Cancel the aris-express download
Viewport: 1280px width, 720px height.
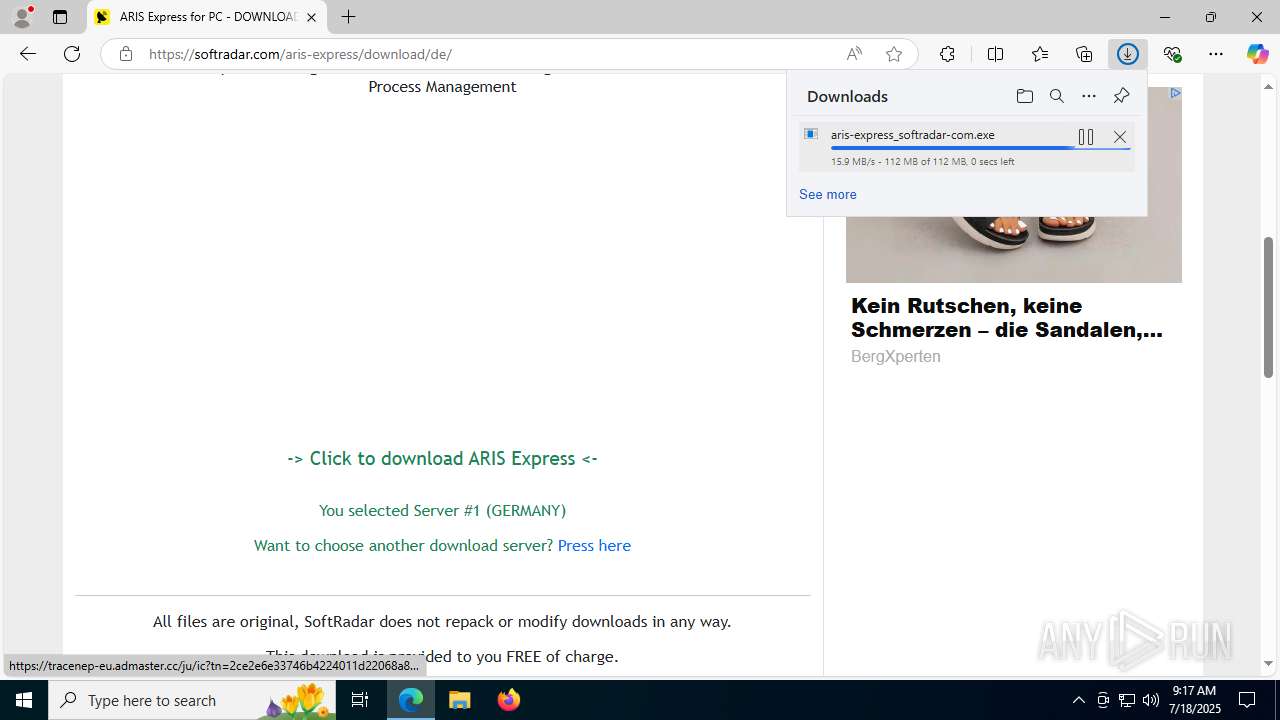tap(1120, 137)
